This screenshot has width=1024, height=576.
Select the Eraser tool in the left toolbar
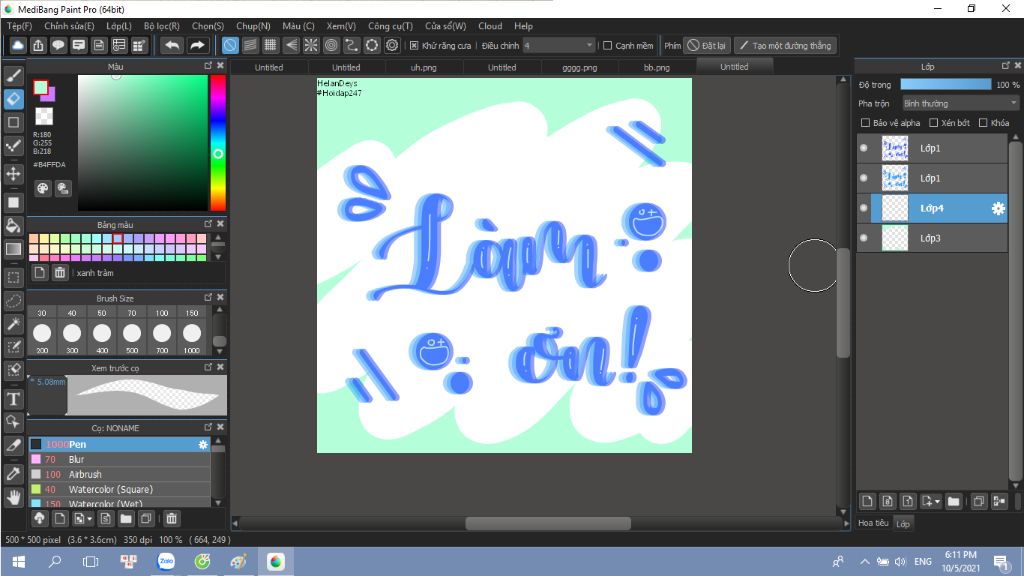13,99
